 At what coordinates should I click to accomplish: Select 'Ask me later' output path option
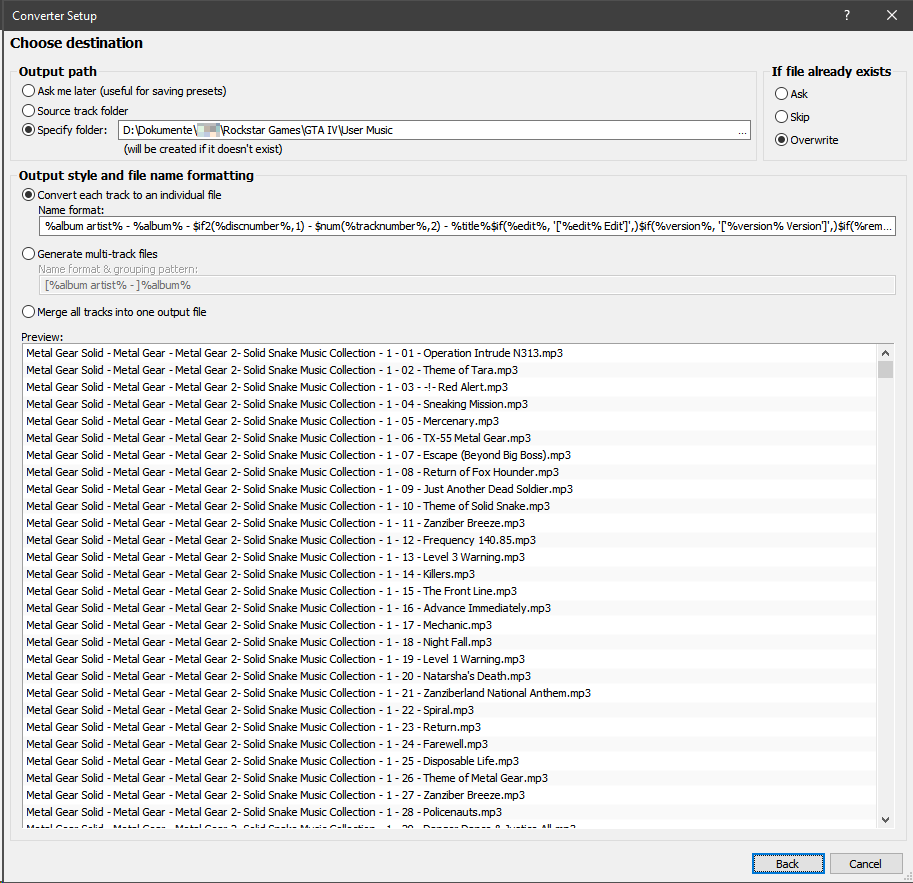tap(123, 91)
